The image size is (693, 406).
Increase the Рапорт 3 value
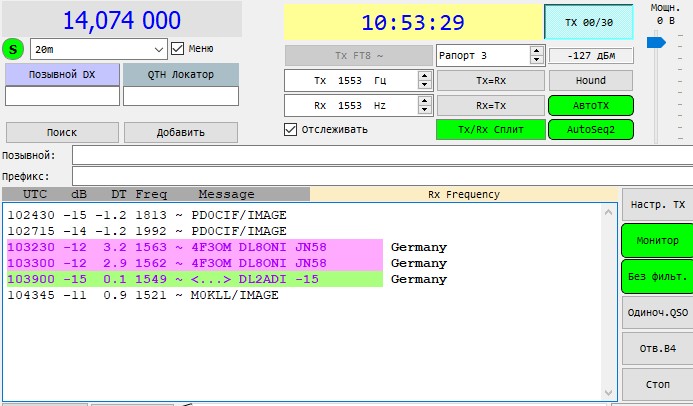535,50
